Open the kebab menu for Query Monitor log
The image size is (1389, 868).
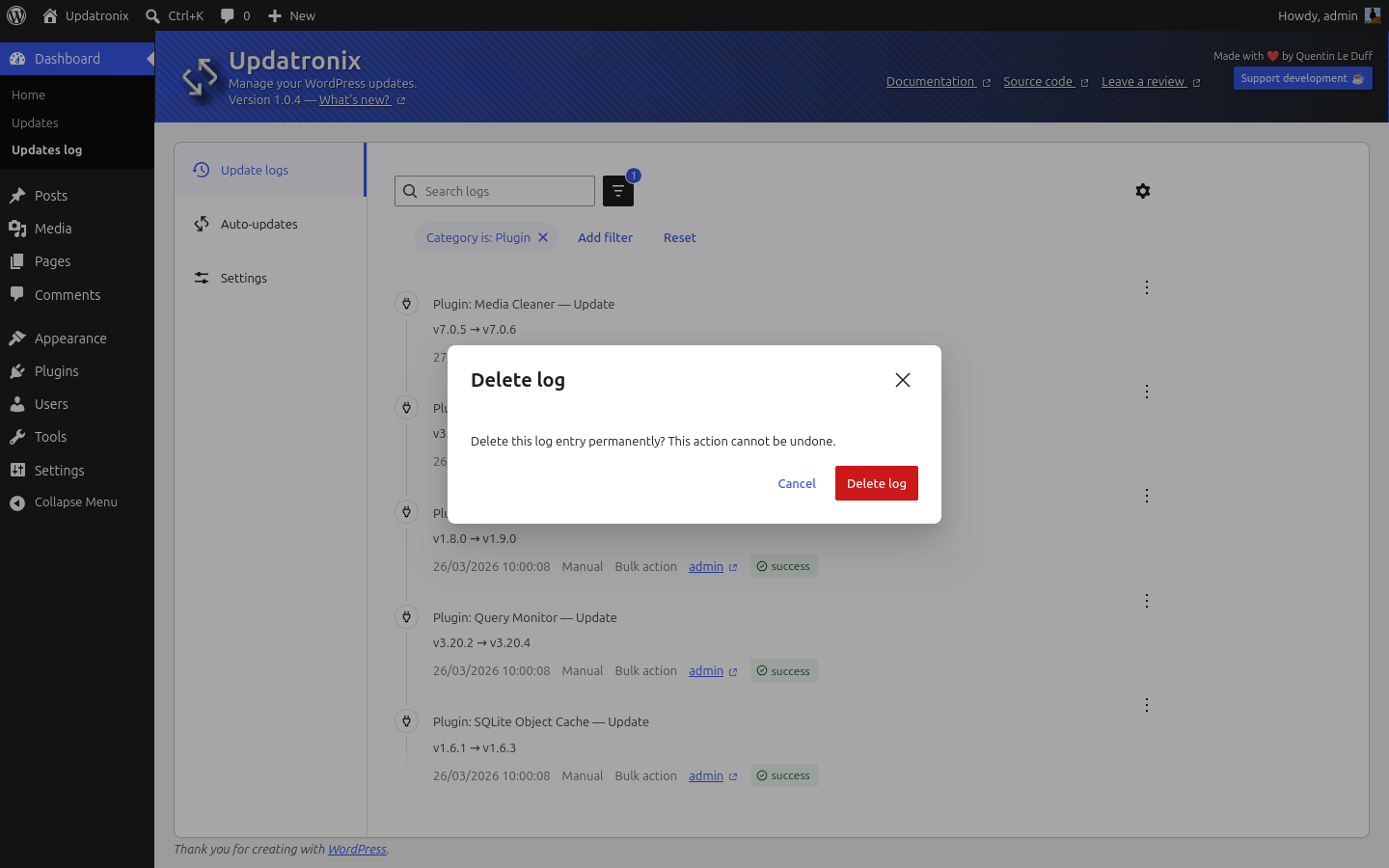(1146, 600)
